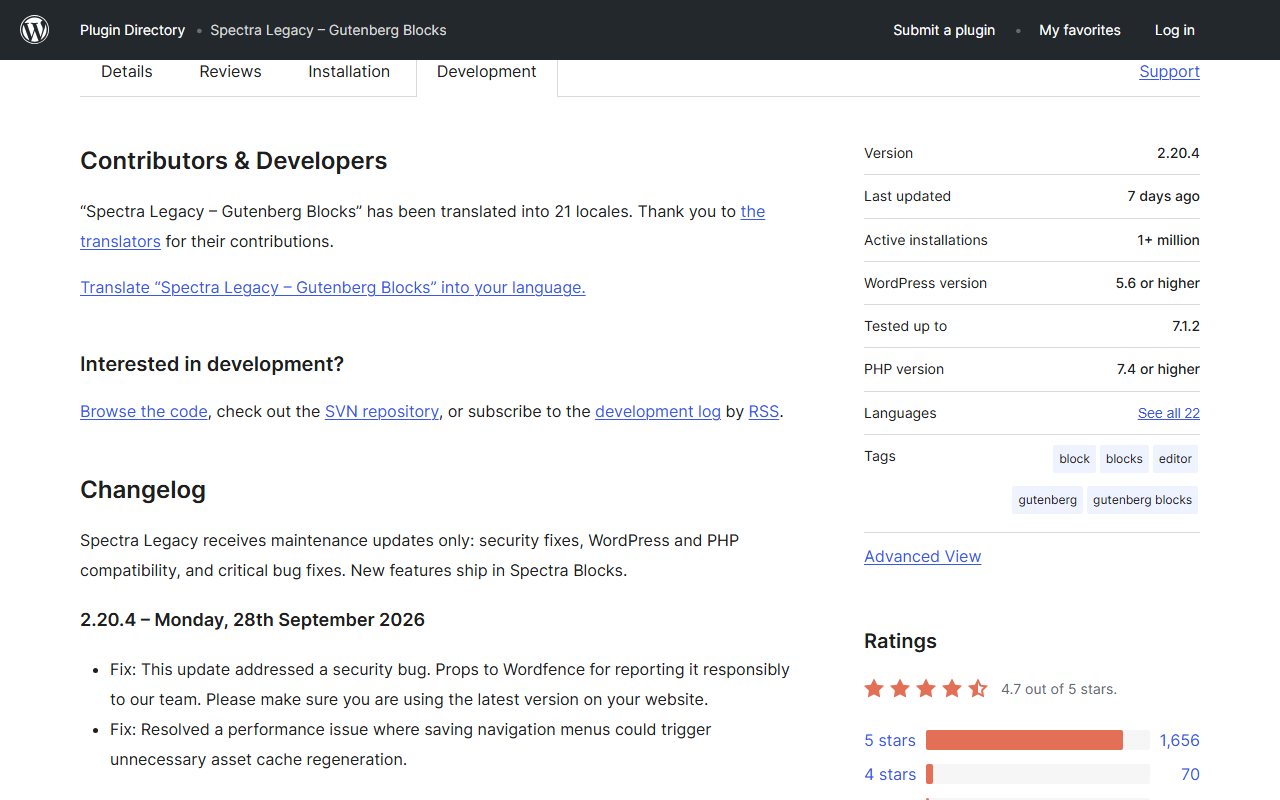This screenshot has height=800, width=1280.
Task: Click the first rating star icon
Action: [x=875, y=688]
